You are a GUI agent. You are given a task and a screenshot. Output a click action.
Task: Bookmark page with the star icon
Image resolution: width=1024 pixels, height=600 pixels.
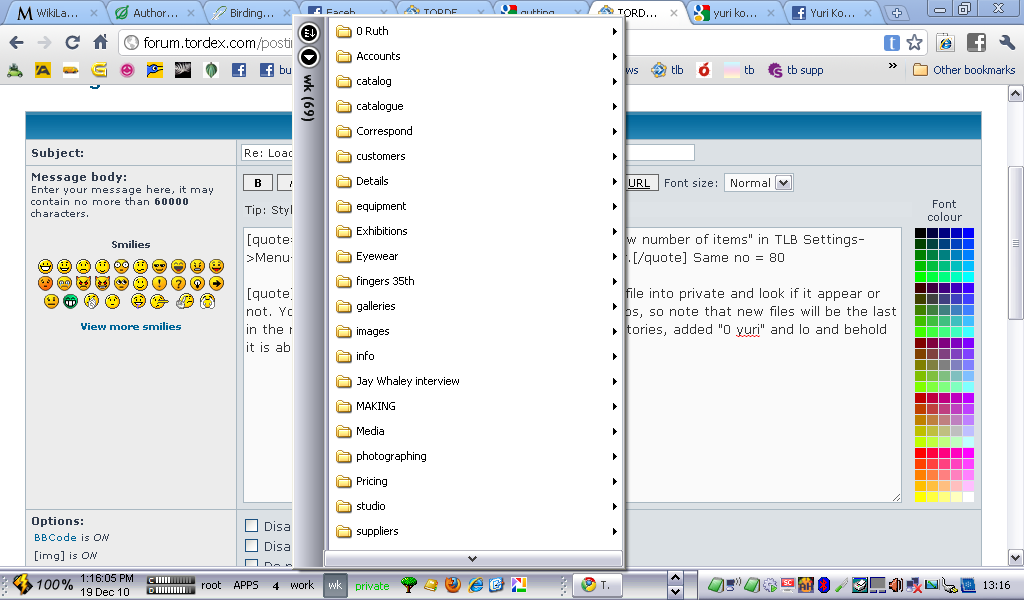[914, 43]
